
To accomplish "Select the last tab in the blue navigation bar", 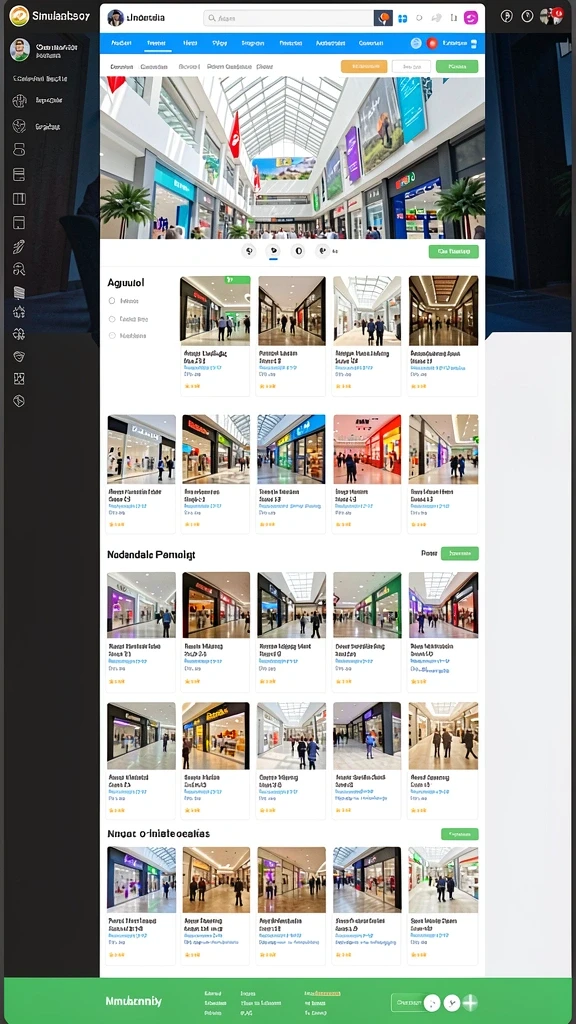I will tap(371, 44).
